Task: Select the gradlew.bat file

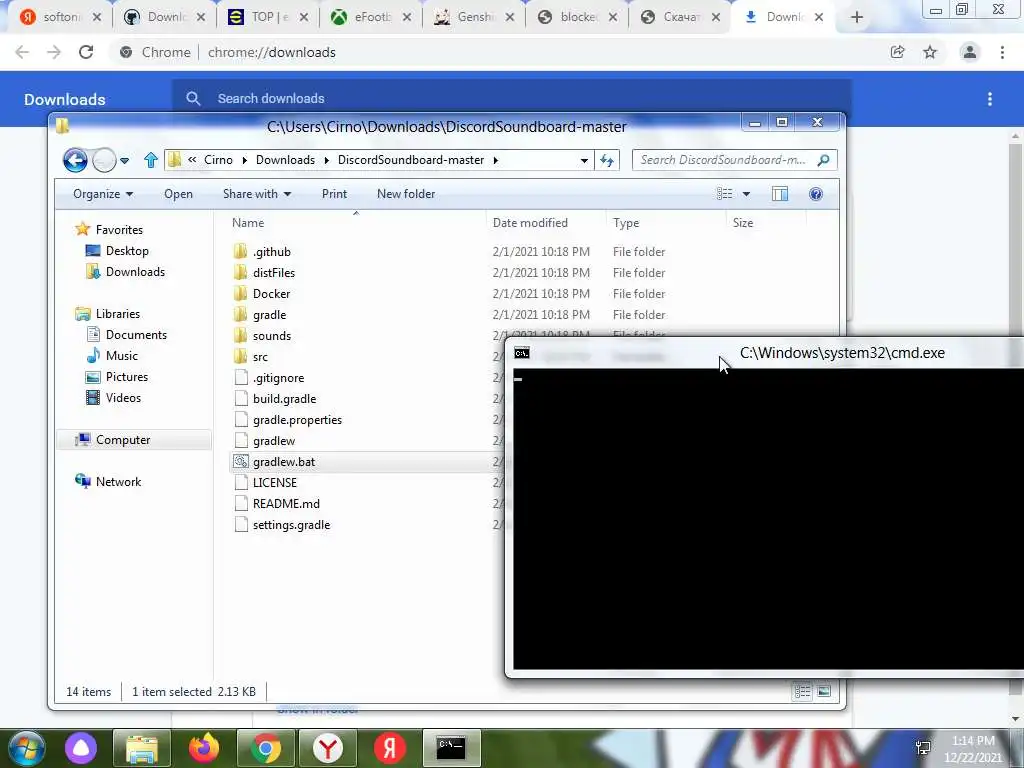Action: (x=283, y=462)
